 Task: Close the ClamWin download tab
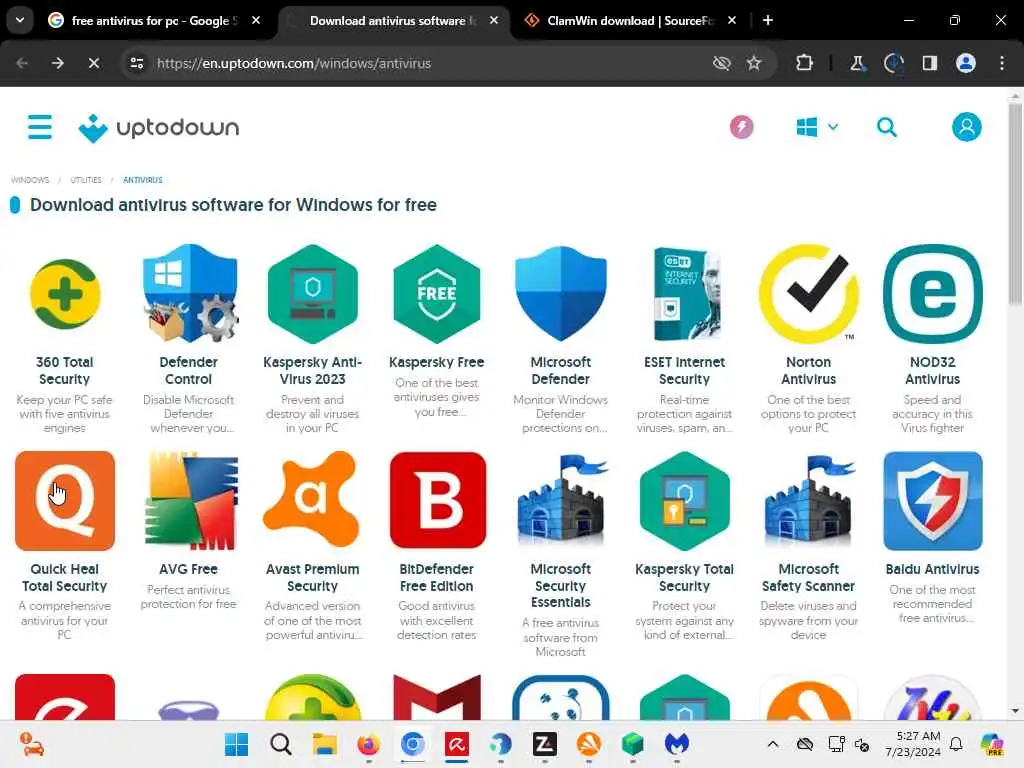[732, 20]
